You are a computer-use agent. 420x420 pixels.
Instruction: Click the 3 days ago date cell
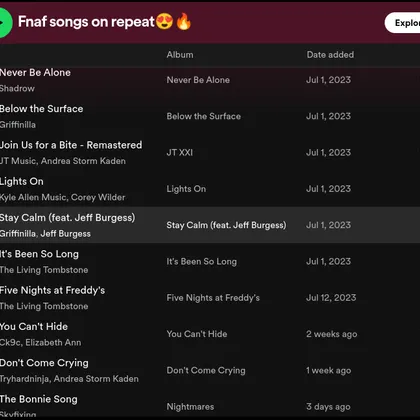[x=328, y=407]
